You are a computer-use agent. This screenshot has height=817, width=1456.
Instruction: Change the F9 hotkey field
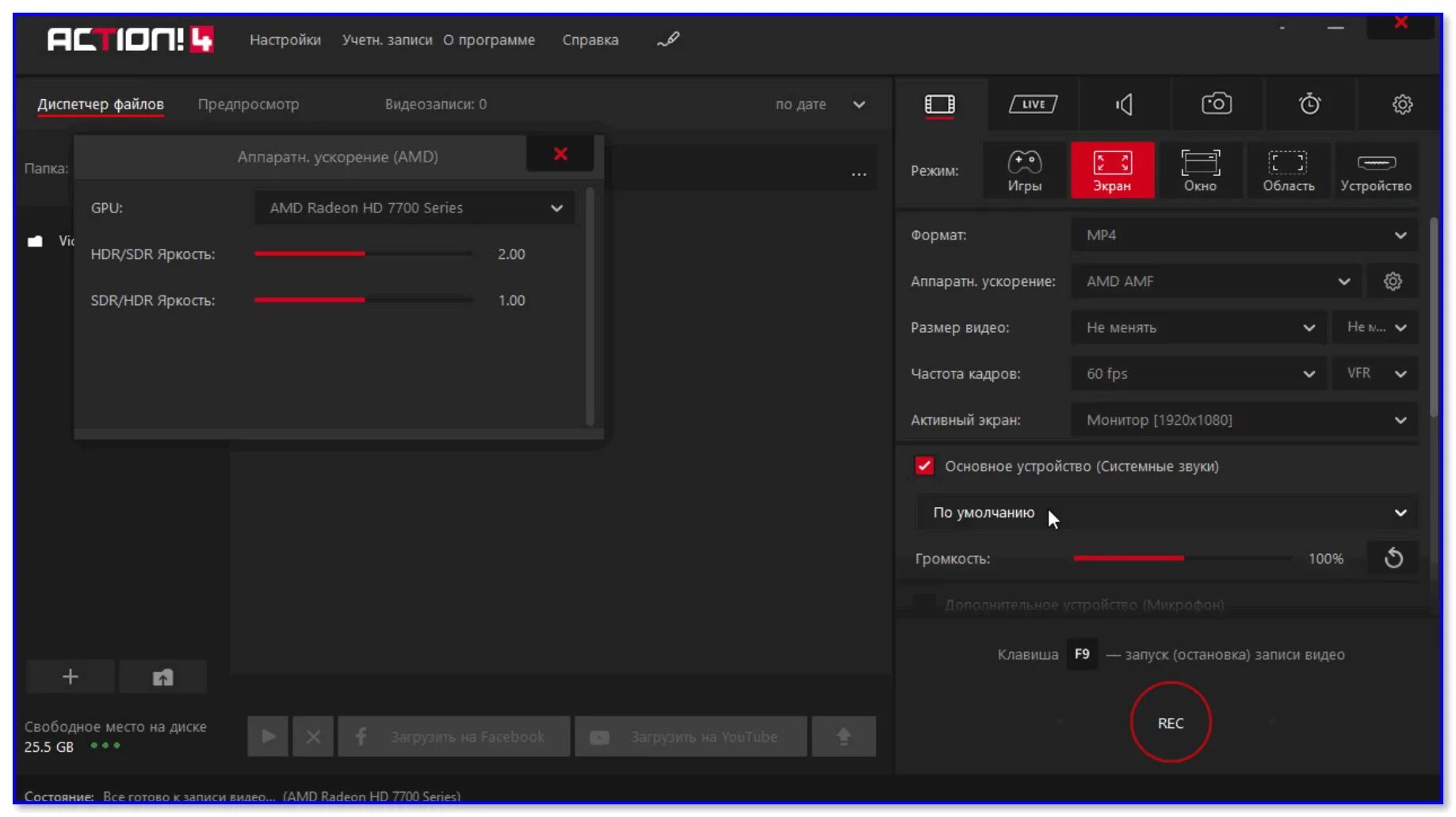pos(1082,655)
